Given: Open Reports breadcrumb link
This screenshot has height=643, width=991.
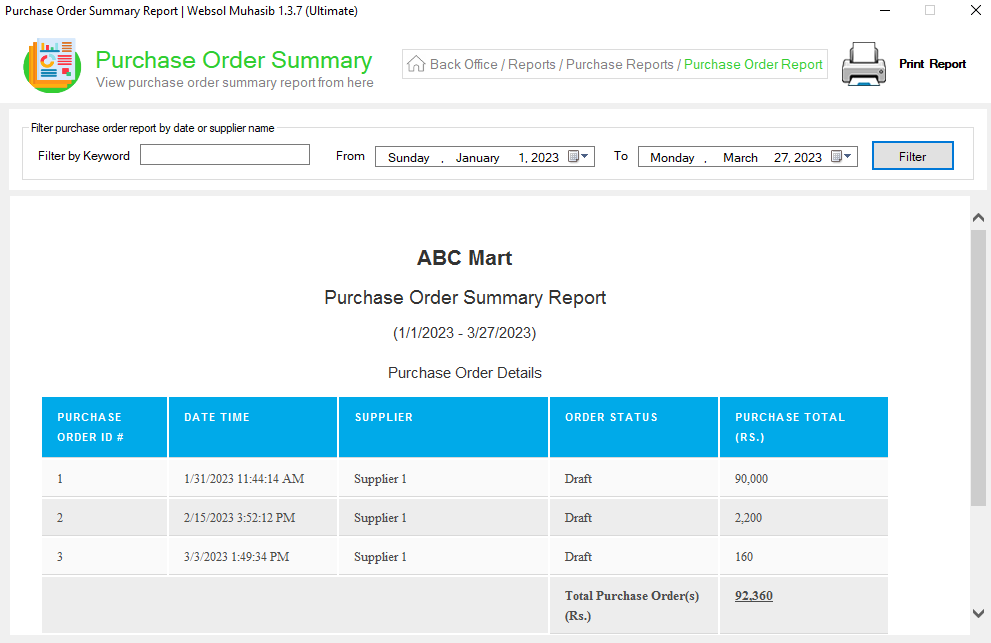Looking at the screenshot, I should pos(532,64).
